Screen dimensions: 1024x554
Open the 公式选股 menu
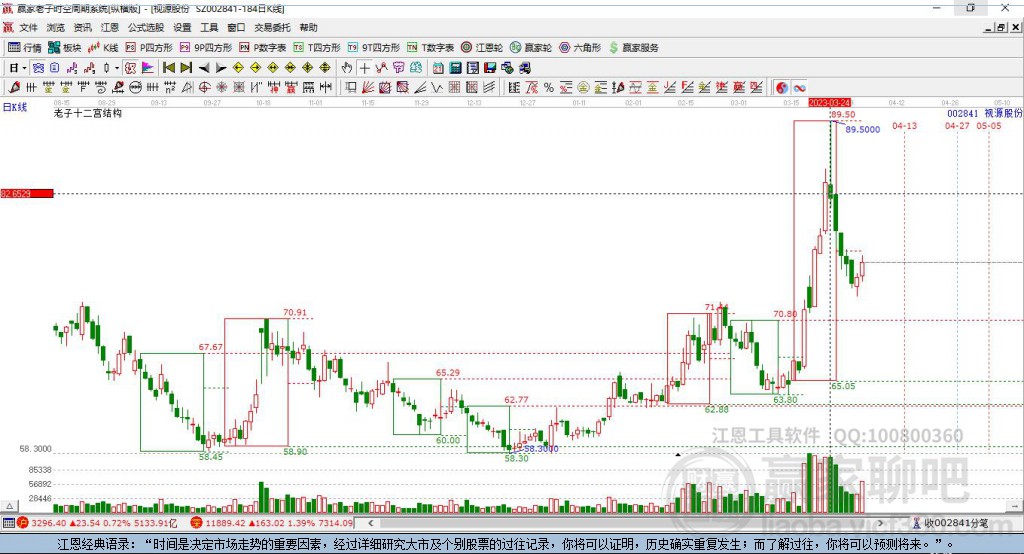pyautogui.click(x=146, y=27)
